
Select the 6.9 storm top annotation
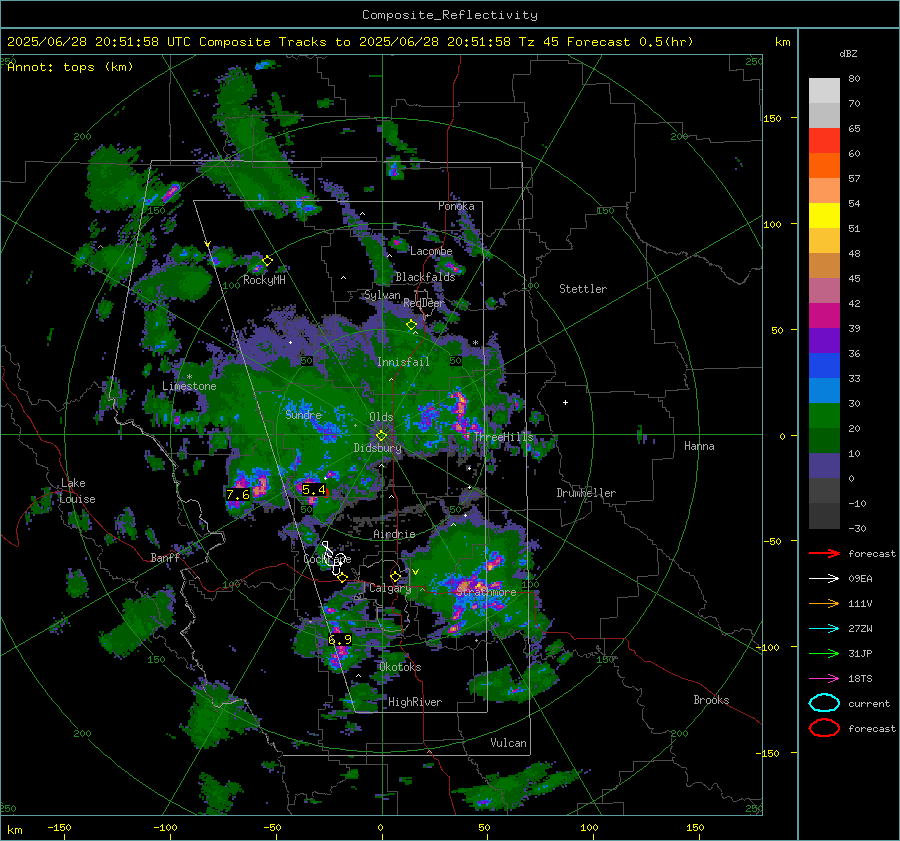point(340,640)
